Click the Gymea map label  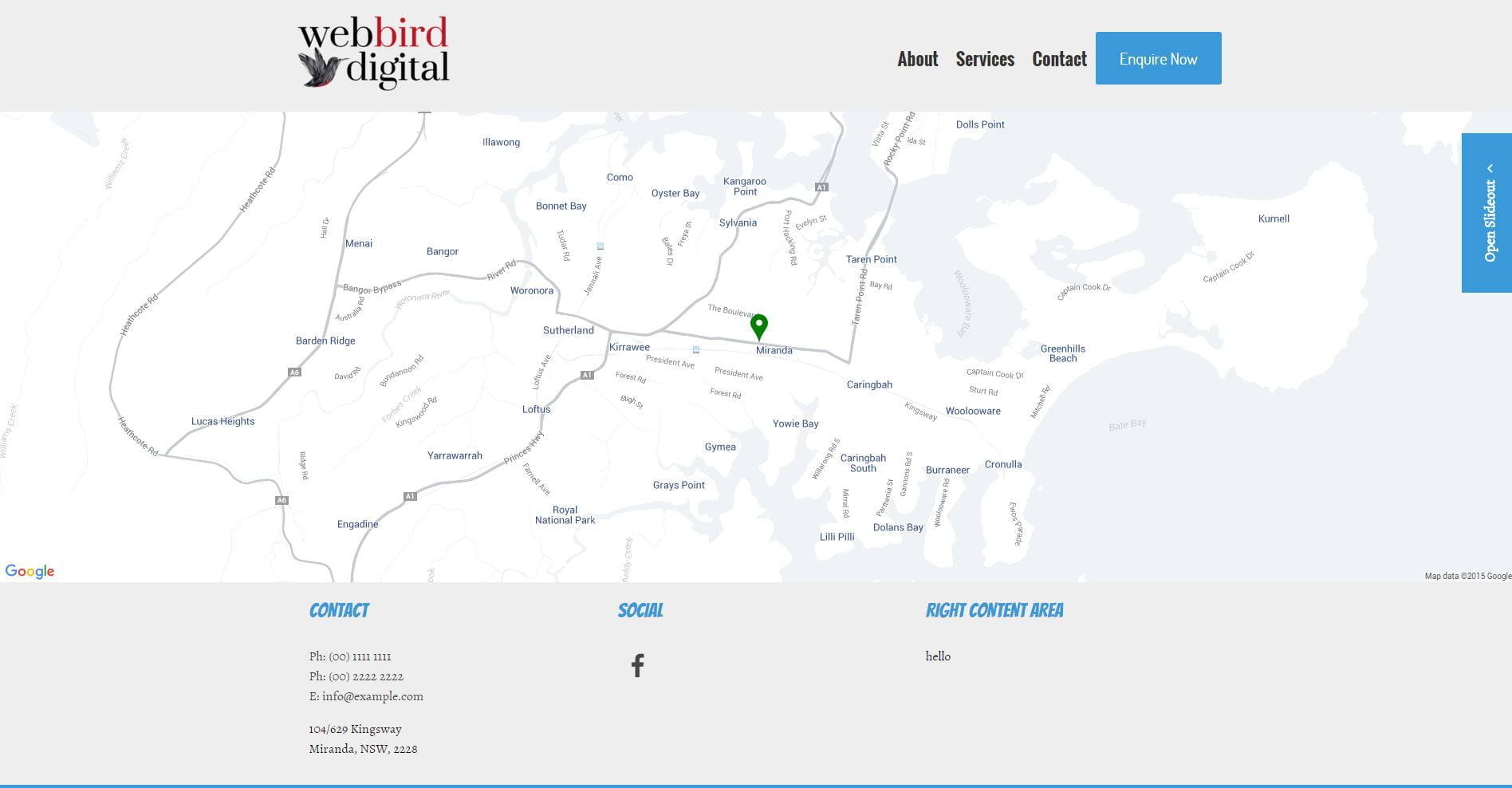(x=720, y=447)
